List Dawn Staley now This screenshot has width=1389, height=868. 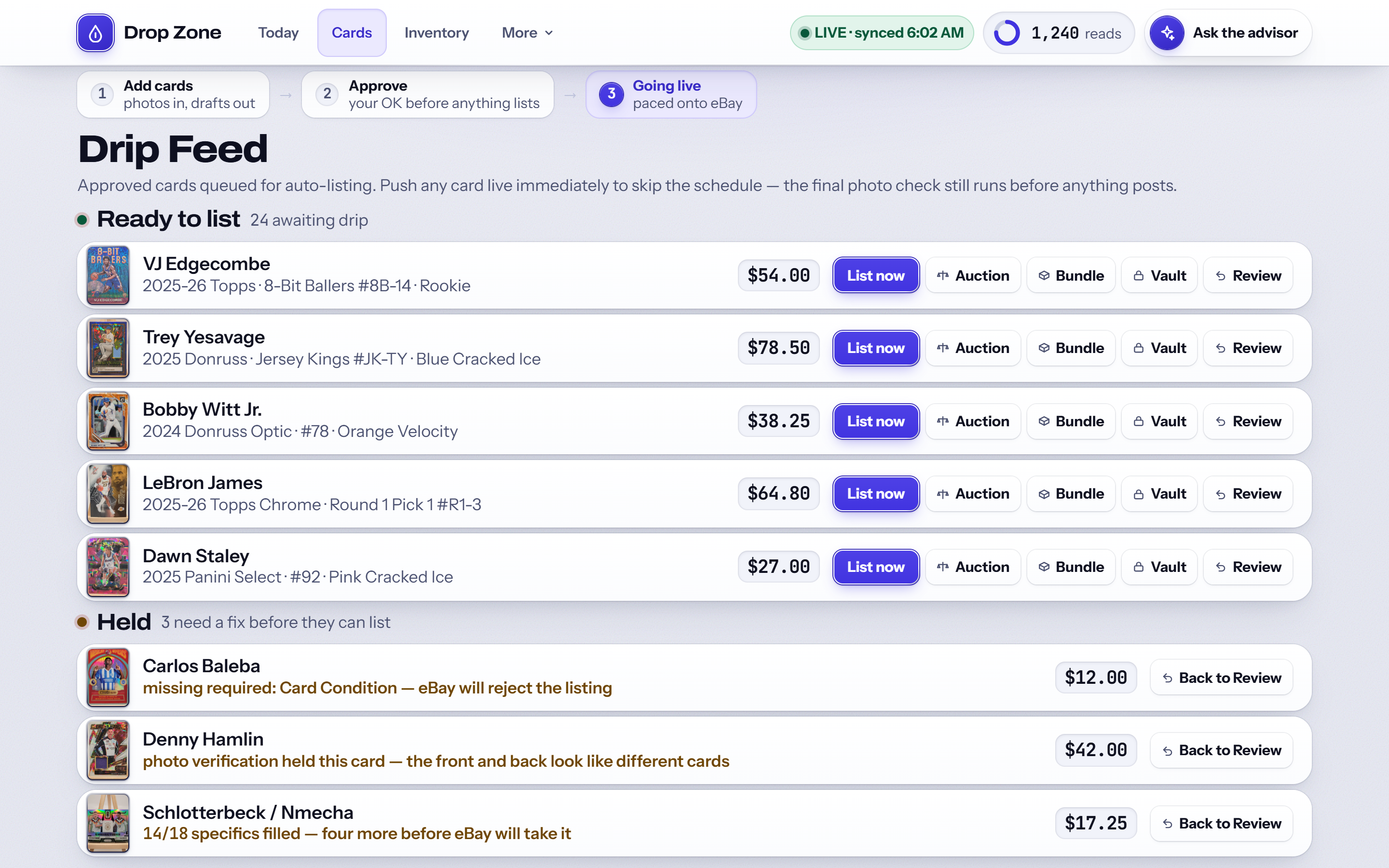tap(876, 567)
